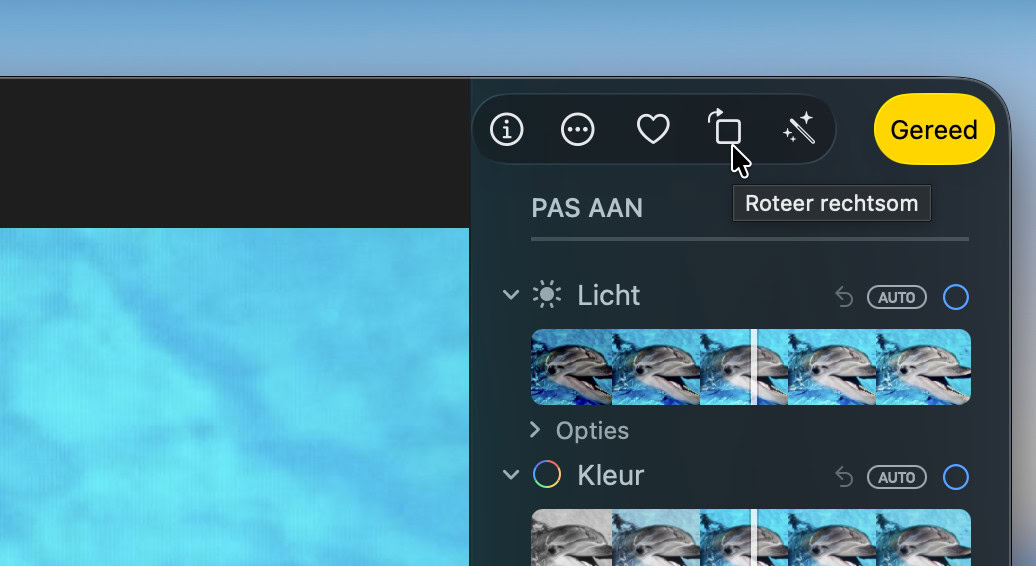Reset Kleur adjustments with undo arrow
Screen dimensions: 1036x566
[x=844, y=477]
